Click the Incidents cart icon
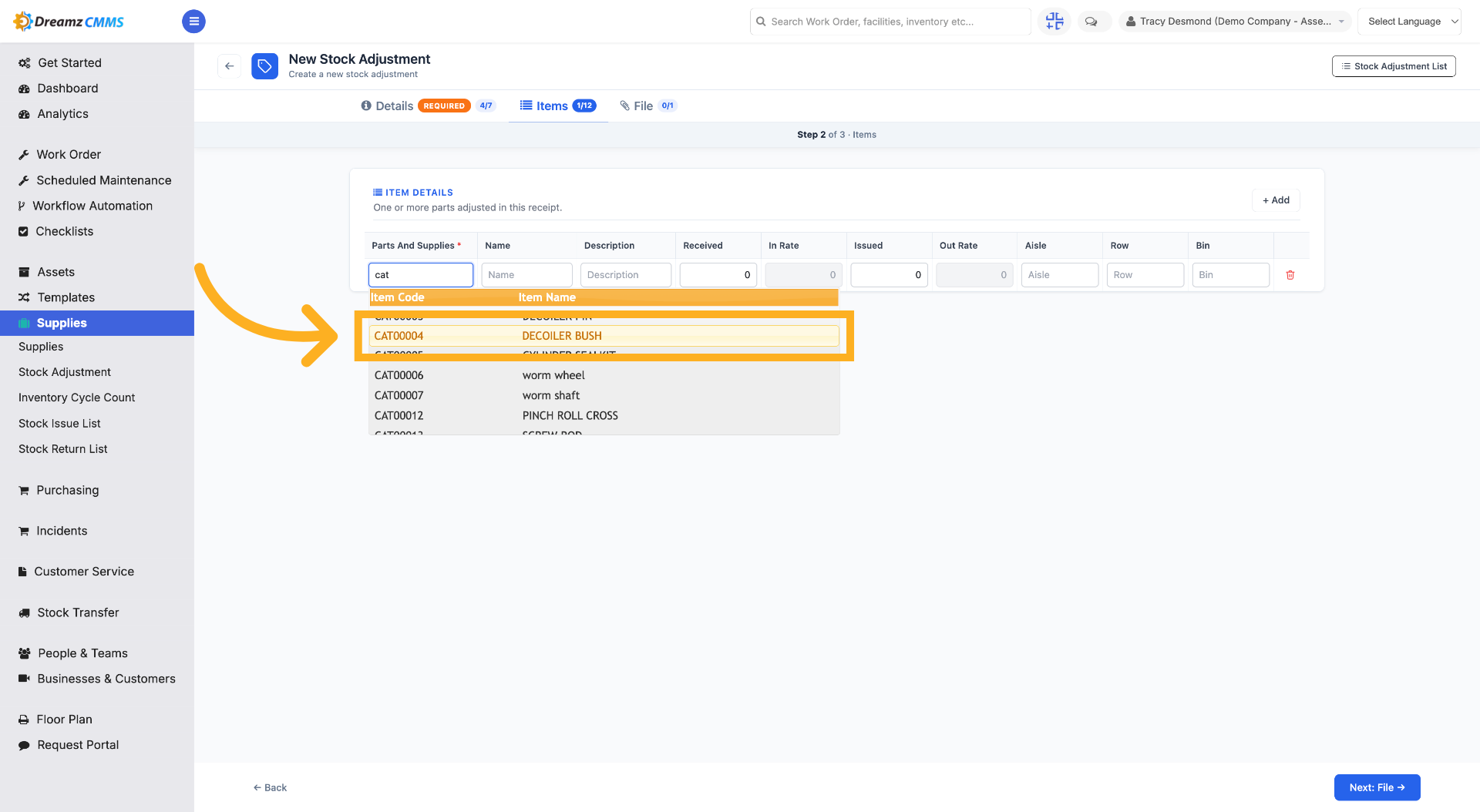 point(24,531)
